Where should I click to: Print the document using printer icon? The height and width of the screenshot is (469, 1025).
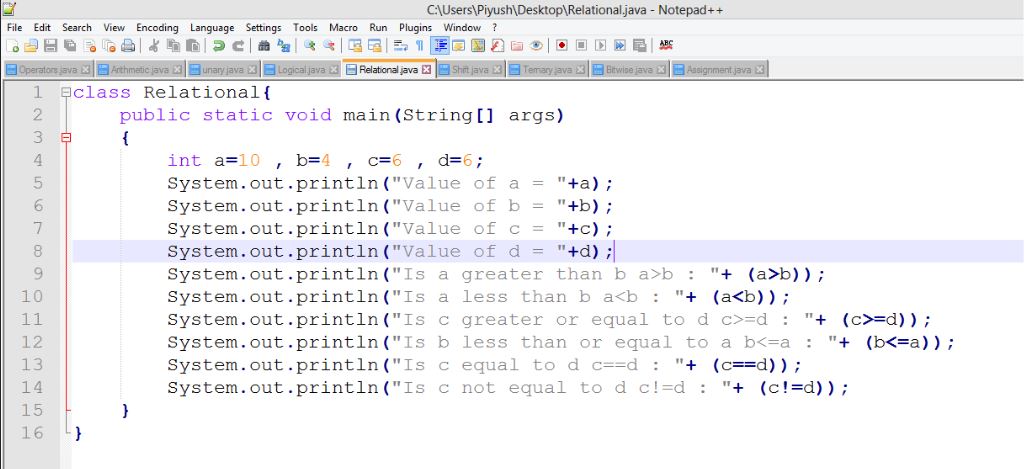128,46
